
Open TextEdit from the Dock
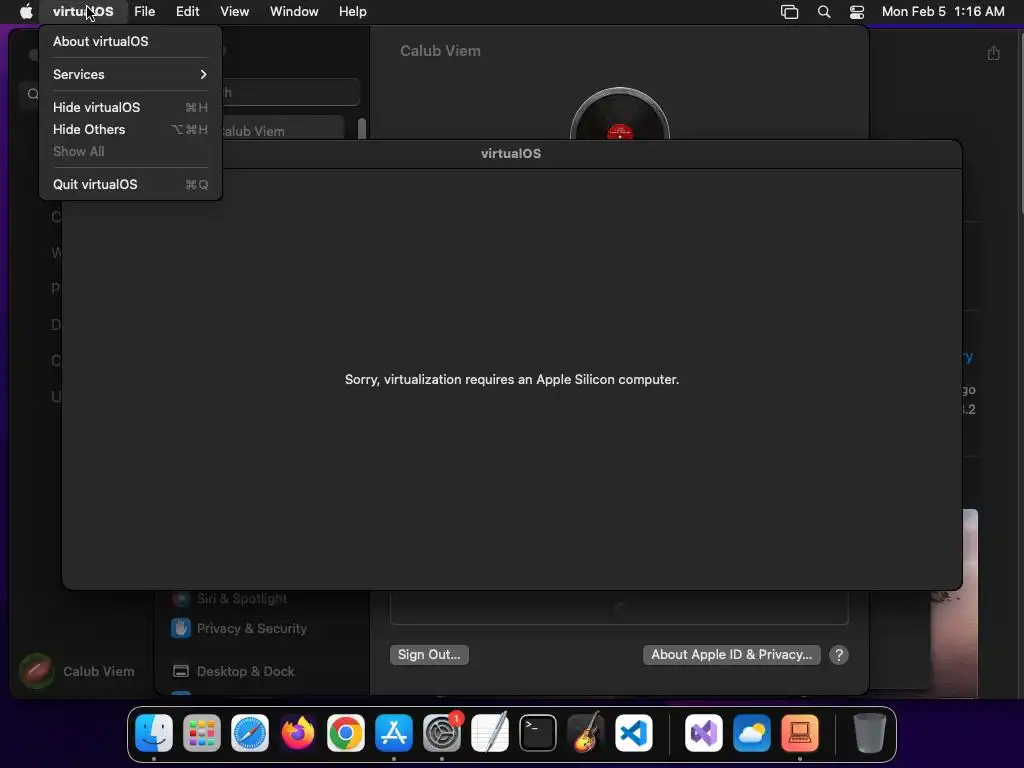(490, 733)
